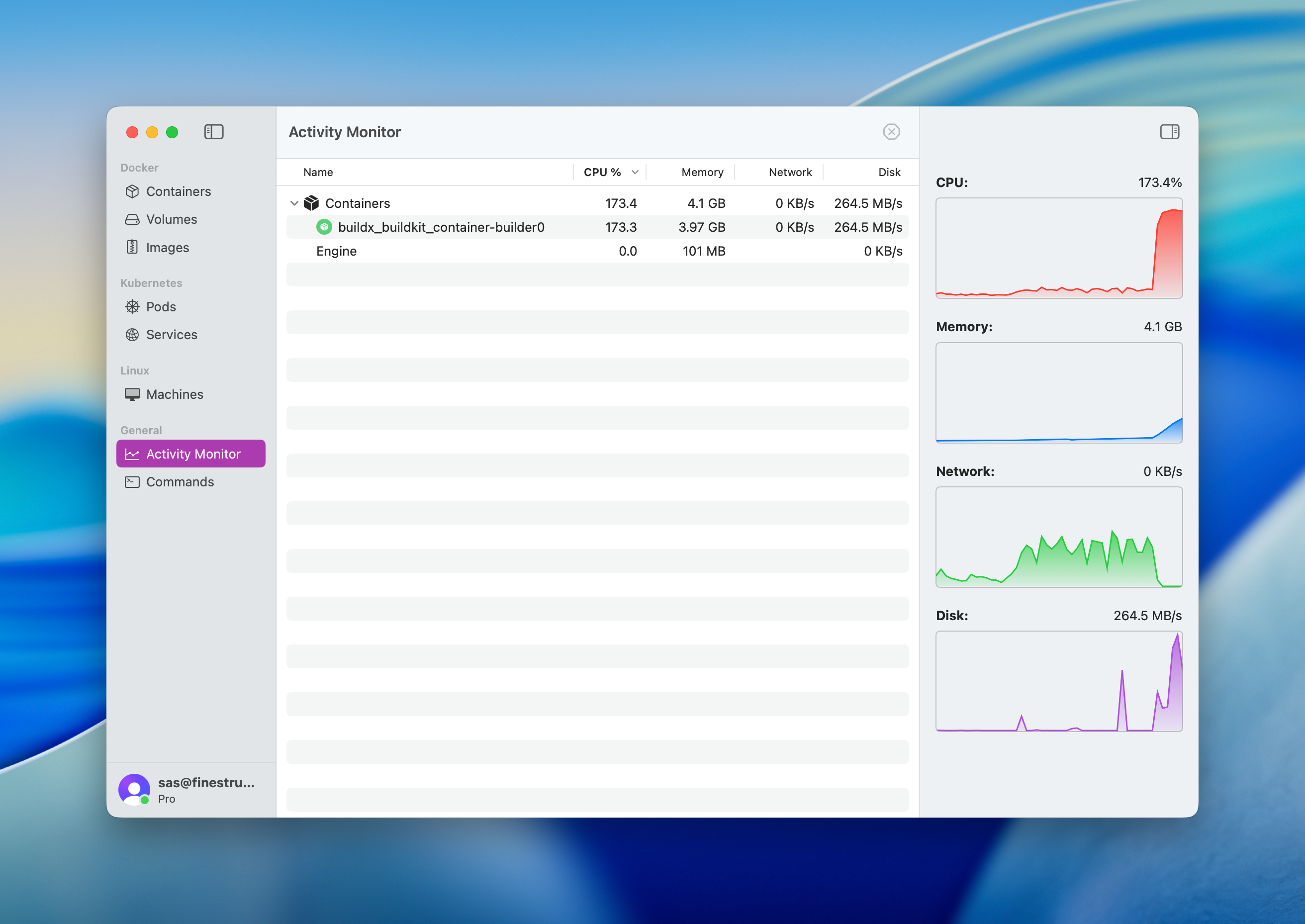
Task: Open Volumes in the sidebar
Action: (190, 220)
